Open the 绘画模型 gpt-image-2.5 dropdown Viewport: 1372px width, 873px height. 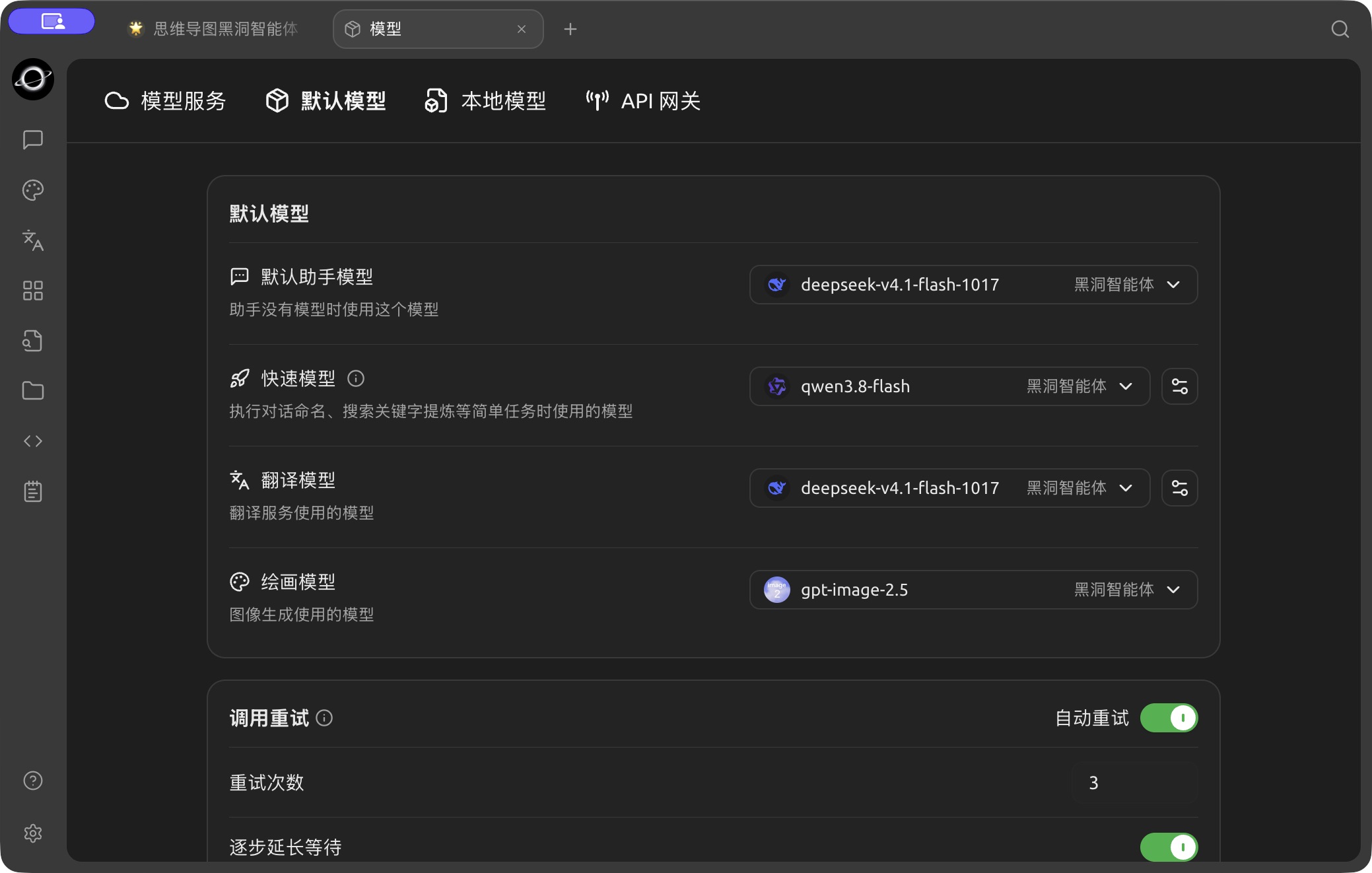[974, 590]
